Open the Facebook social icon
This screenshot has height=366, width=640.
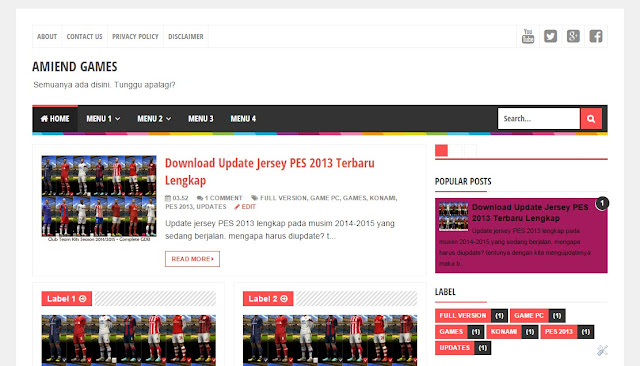(x=596, y=36)
